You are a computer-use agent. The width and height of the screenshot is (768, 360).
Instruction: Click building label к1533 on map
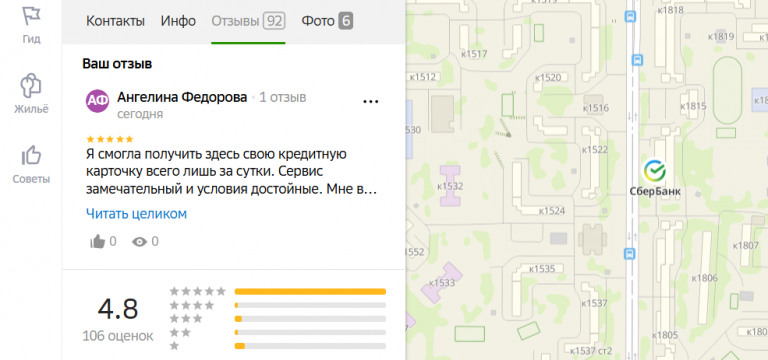tap(442, 283)
